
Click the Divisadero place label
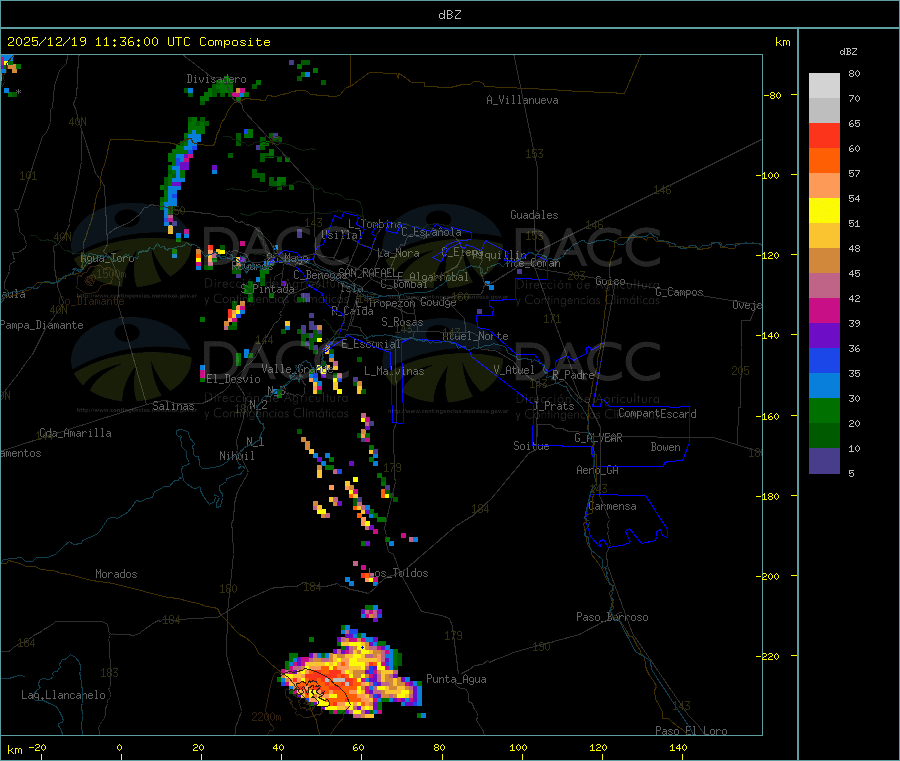click(x=216, y=79)
